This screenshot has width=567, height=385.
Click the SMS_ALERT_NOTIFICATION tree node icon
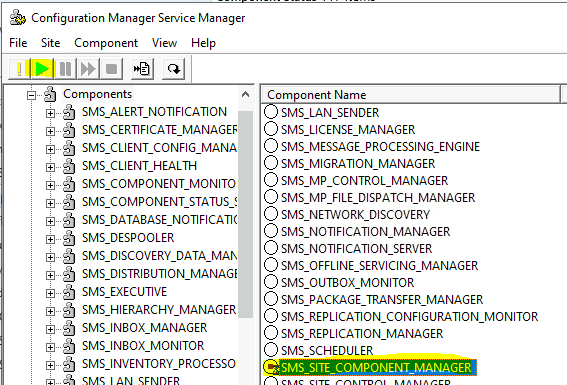69,112
